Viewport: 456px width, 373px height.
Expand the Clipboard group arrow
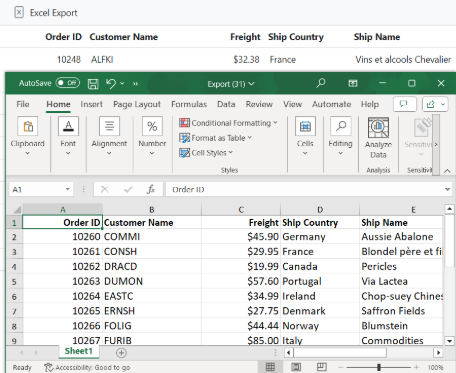click(28, 153)
